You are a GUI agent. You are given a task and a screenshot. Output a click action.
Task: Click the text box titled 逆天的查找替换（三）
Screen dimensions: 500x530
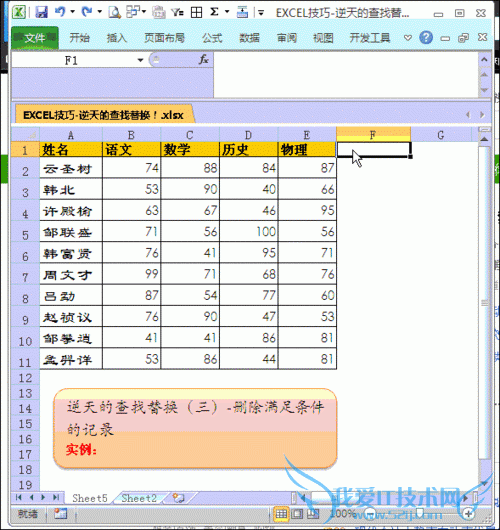(x=195, y=429)
